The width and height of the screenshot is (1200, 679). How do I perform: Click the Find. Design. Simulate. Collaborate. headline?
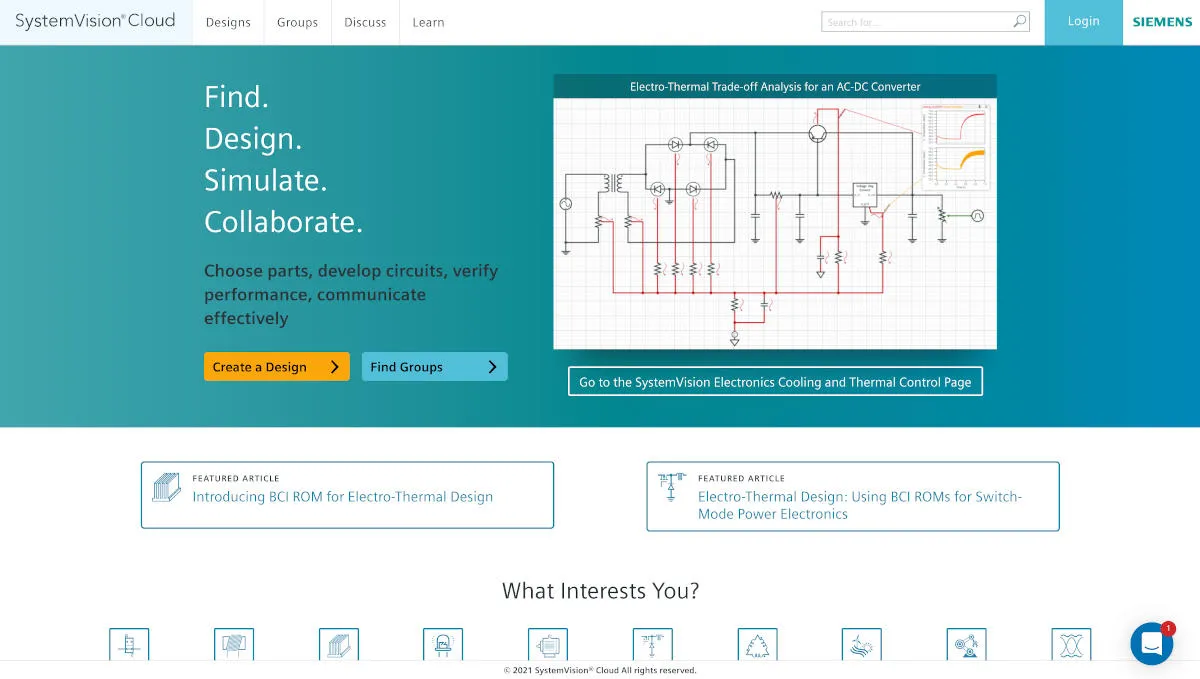(283, 159)
